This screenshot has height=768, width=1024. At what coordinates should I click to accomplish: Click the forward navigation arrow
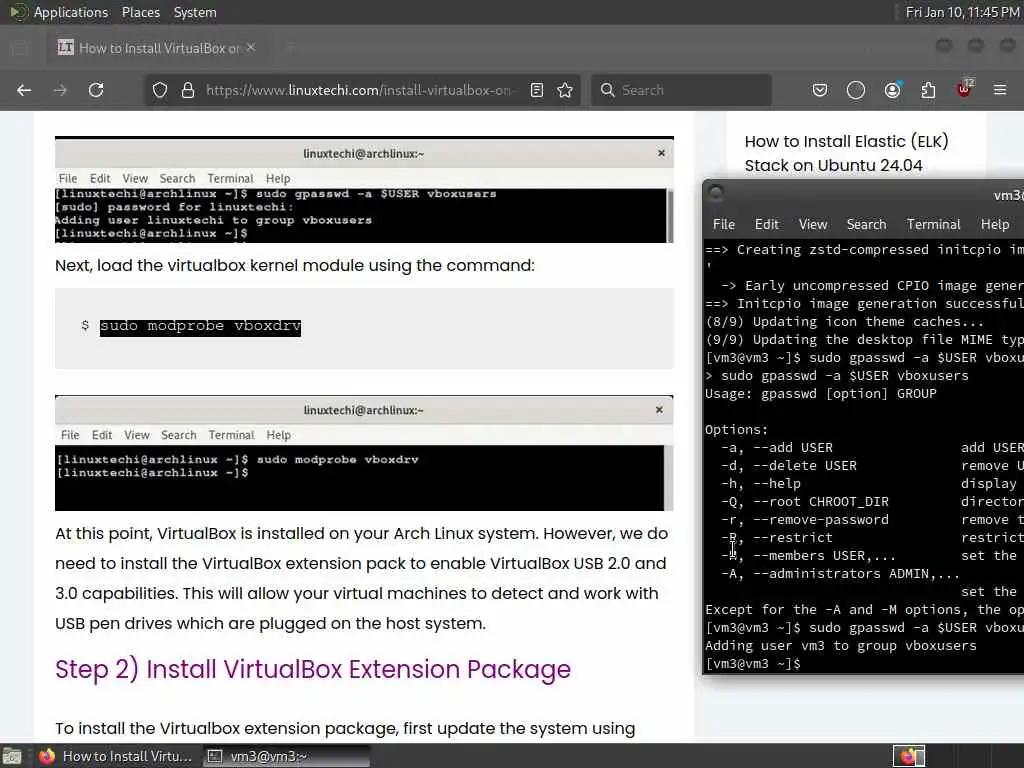point(60,90)
